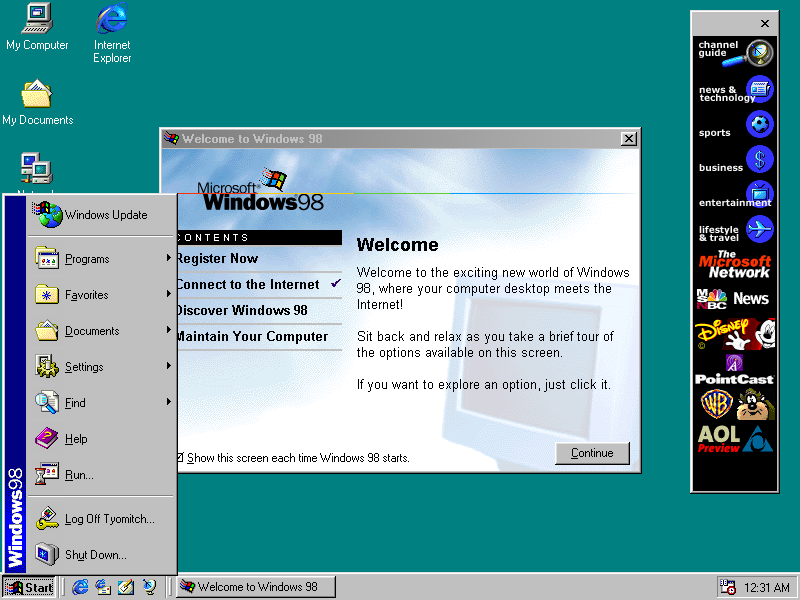Launch Outlook Express from the Quick Launch bar
The height and width of the screenshot is (600, 800).
pos(104,587)
